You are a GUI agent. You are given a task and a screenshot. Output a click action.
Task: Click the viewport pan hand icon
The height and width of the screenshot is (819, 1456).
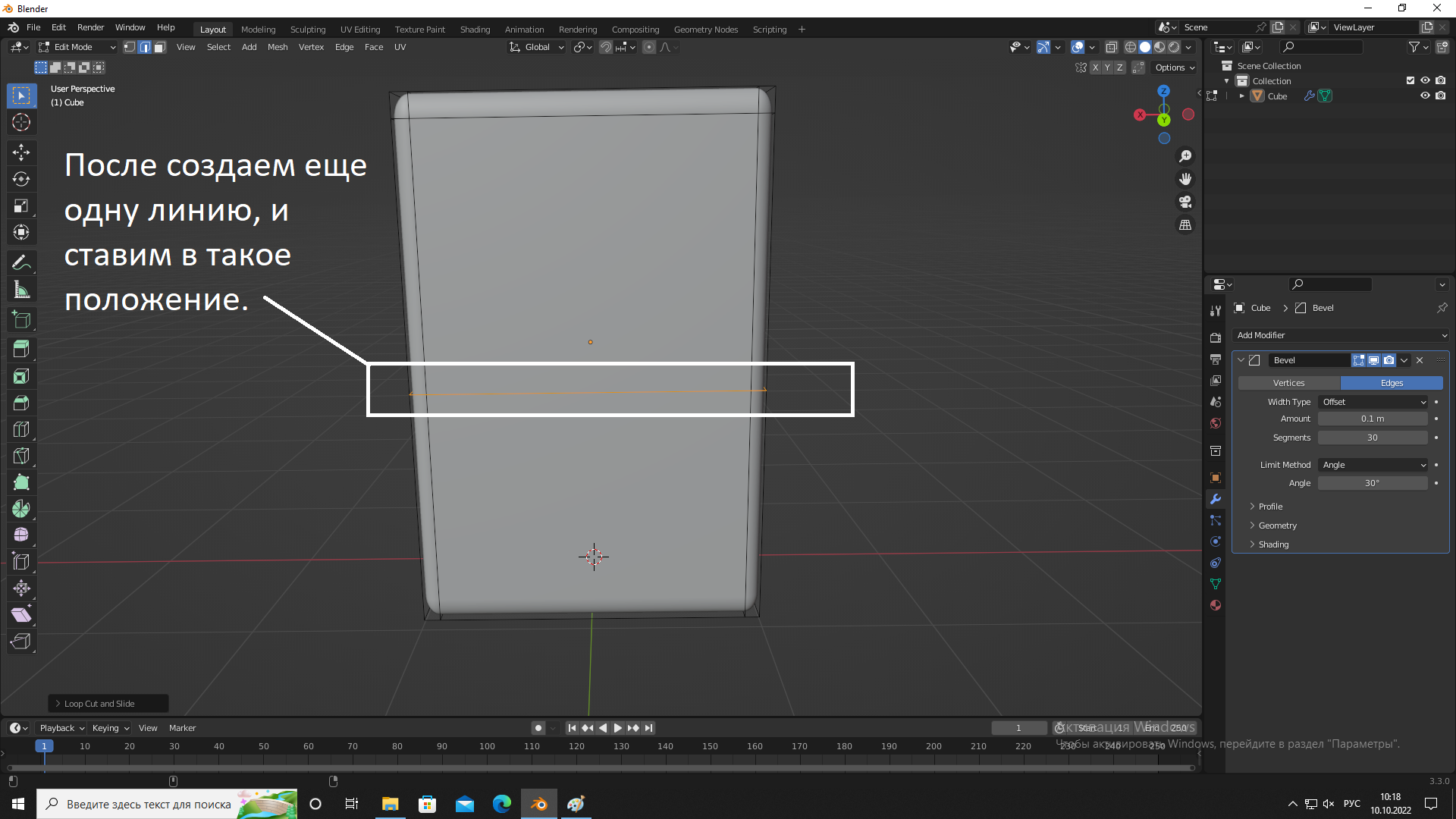pyautogui.click(x=1185, y=179)
